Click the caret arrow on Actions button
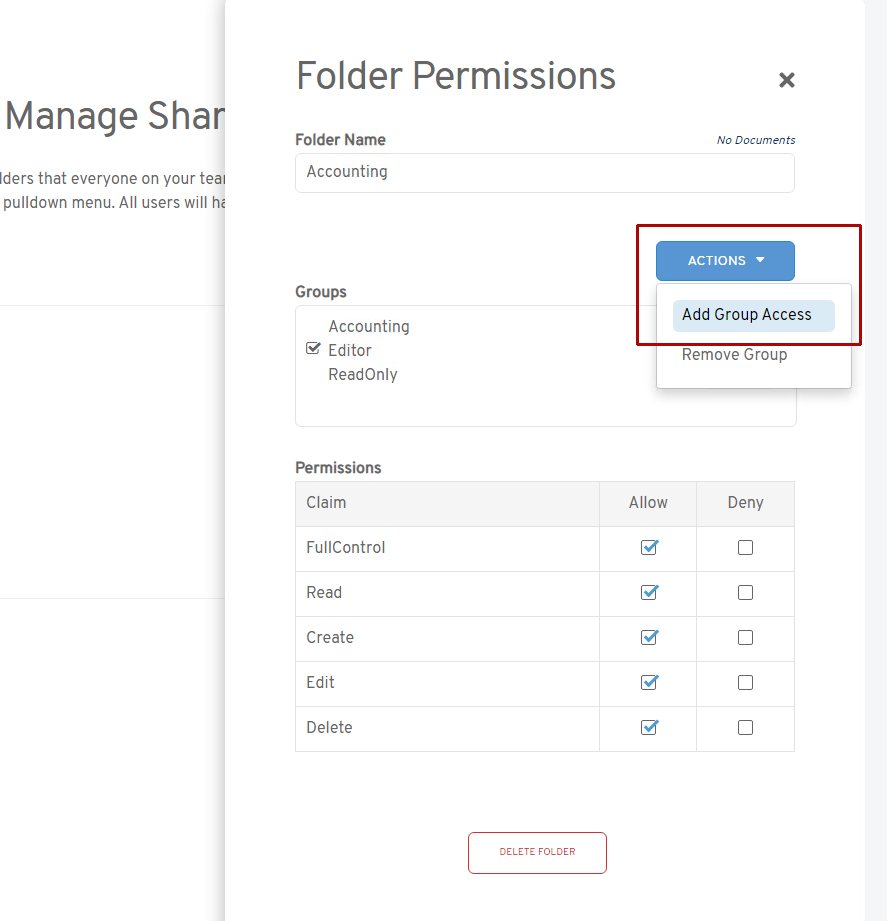This screenshot has width=887, height=921. (x=760, y=260)
